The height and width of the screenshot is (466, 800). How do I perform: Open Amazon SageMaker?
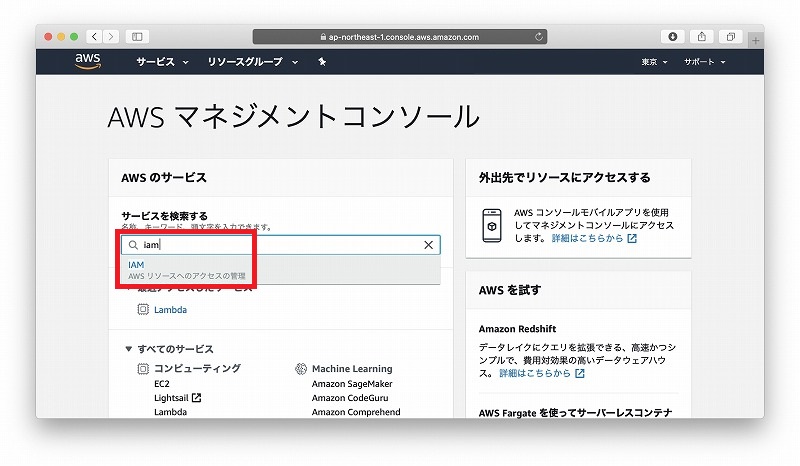(x=352, y=384)
